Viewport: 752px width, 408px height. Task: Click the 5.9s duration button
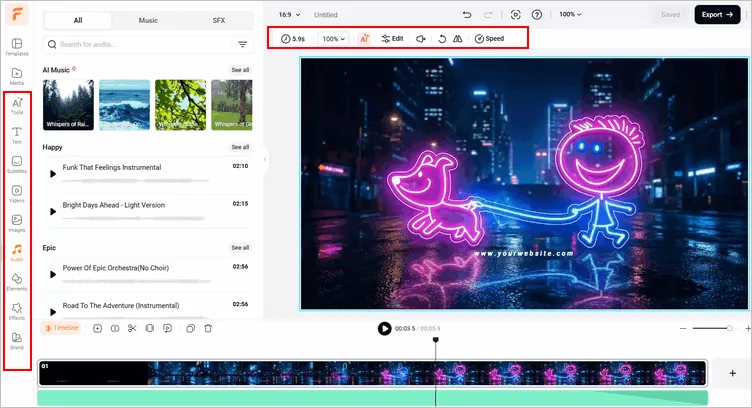point(293,39)
